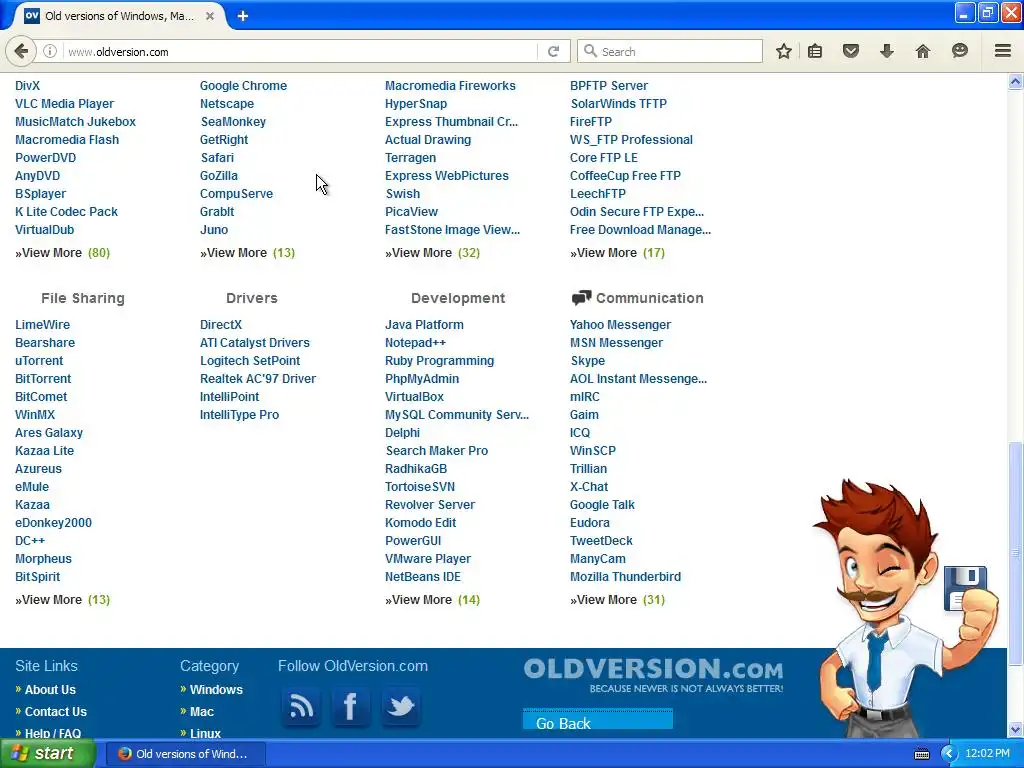Click scrollbar up arrow
Viewport: 1024px width, 768px height.
click(x=1015, y=81)
